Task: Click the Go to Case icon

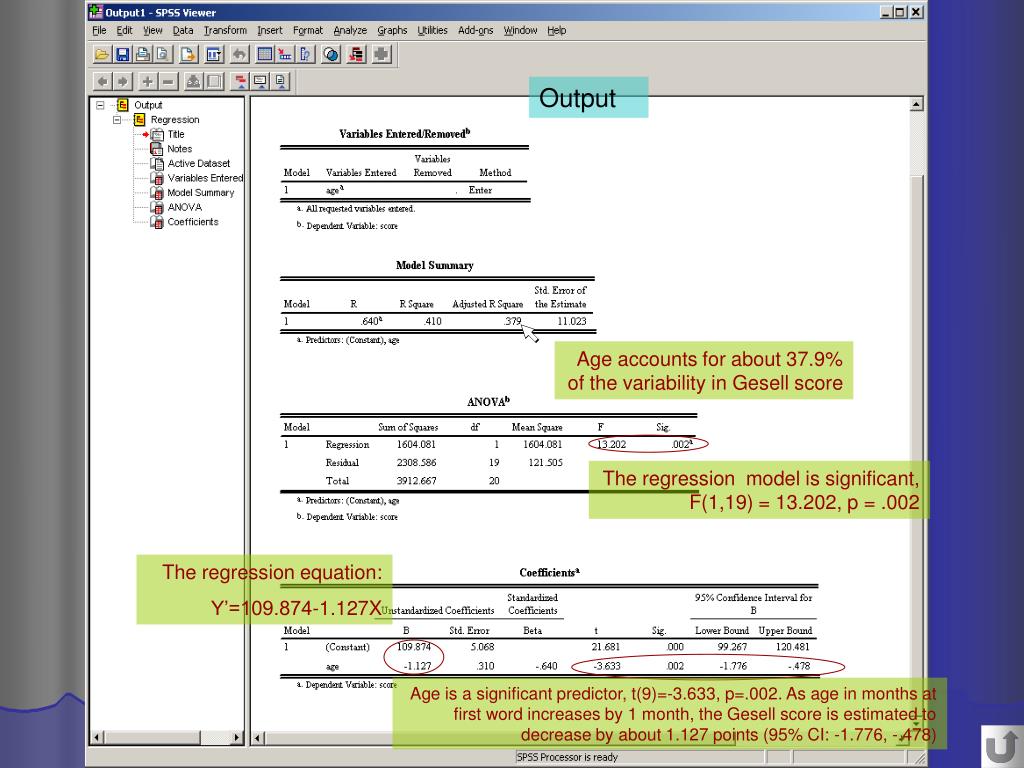Action: pos(285,54)
